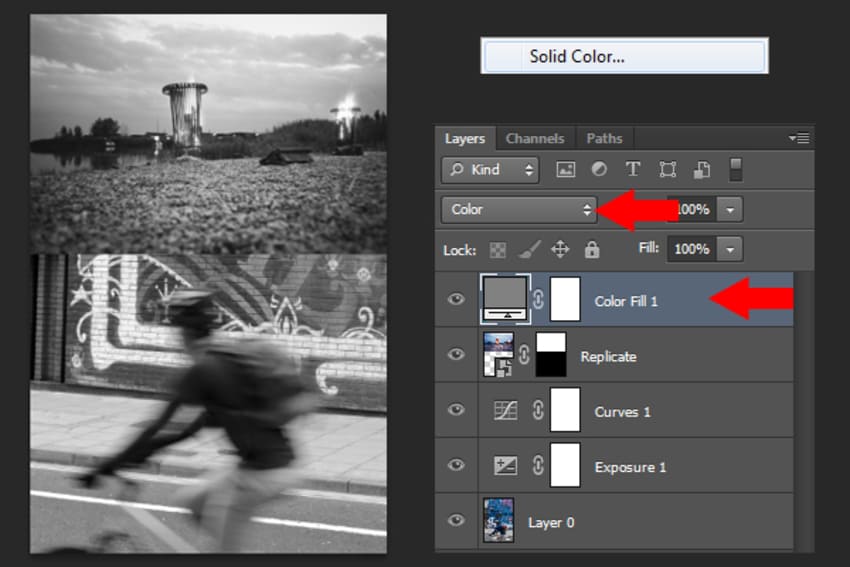Toggle the layer filtering on/off switch
The height and width of the screenshot is (567, 850).
[736, 170]
